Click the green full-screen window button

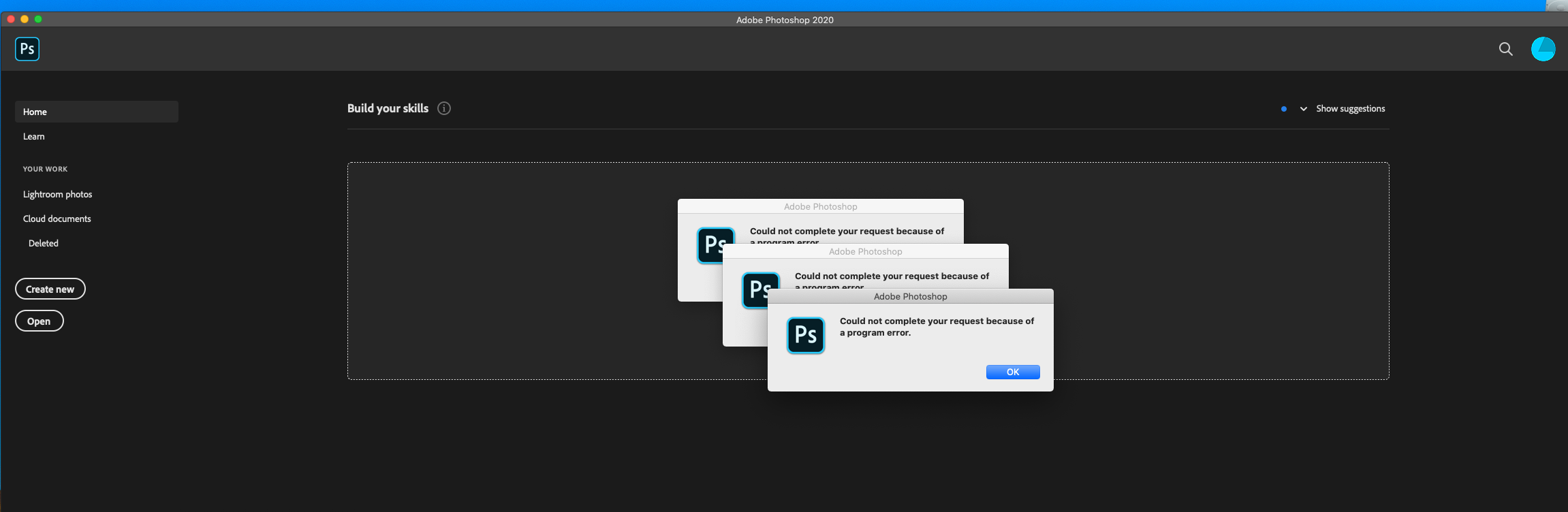tap(38, 19)
